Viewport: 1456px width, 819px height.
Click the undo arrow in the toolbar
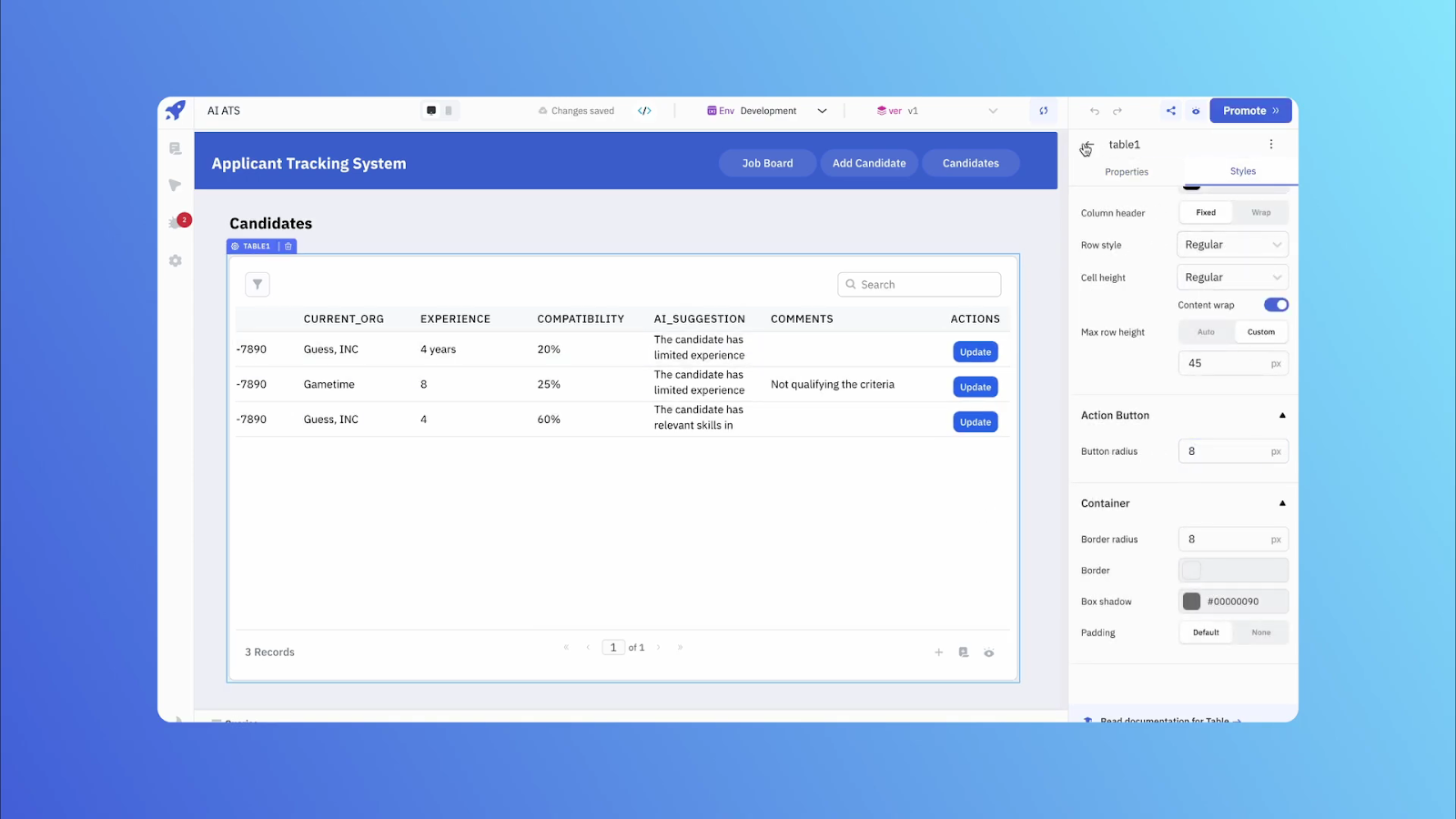point(1094,110)
